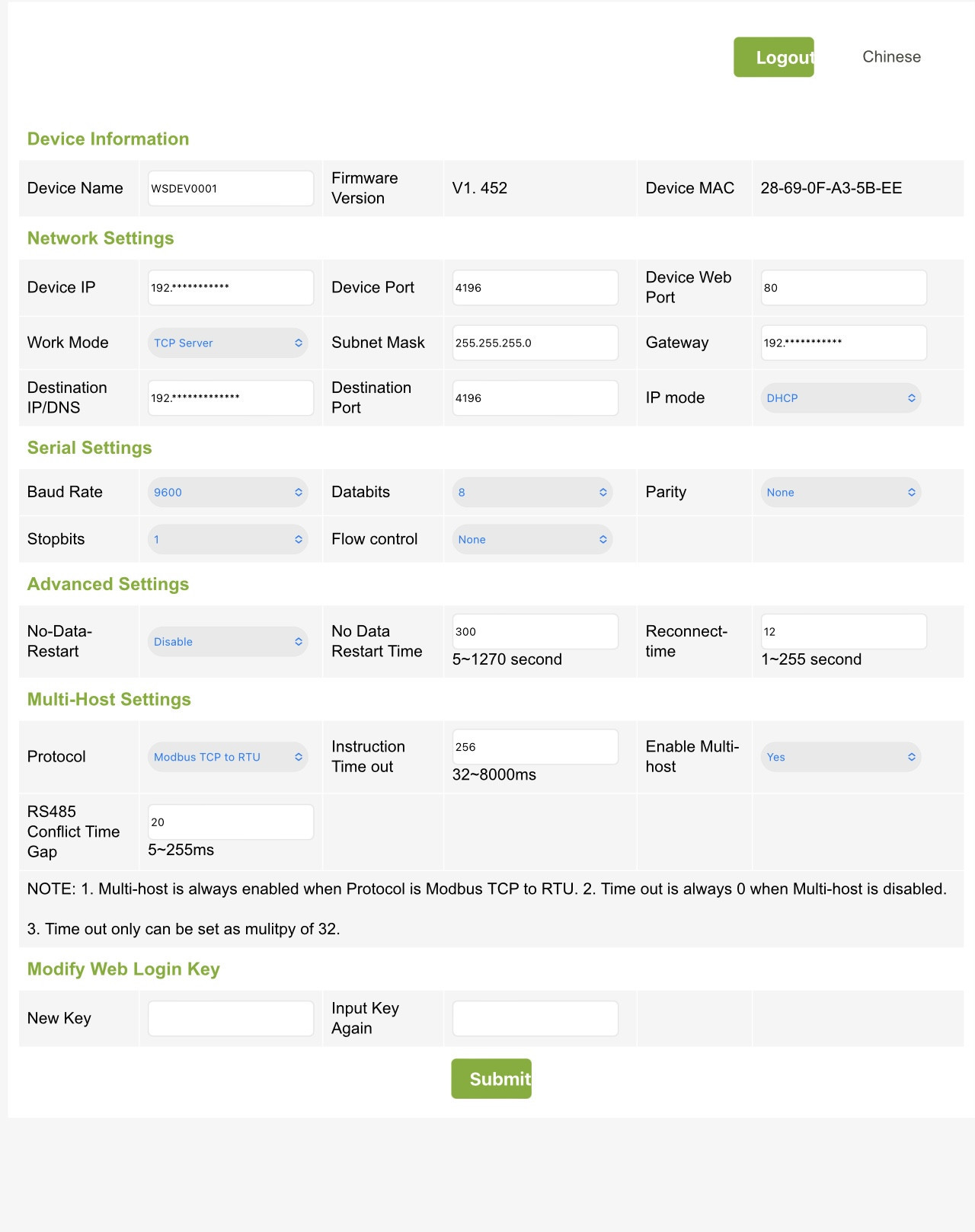
Task: Switch language to Chinese
Action: pos(891,57)
